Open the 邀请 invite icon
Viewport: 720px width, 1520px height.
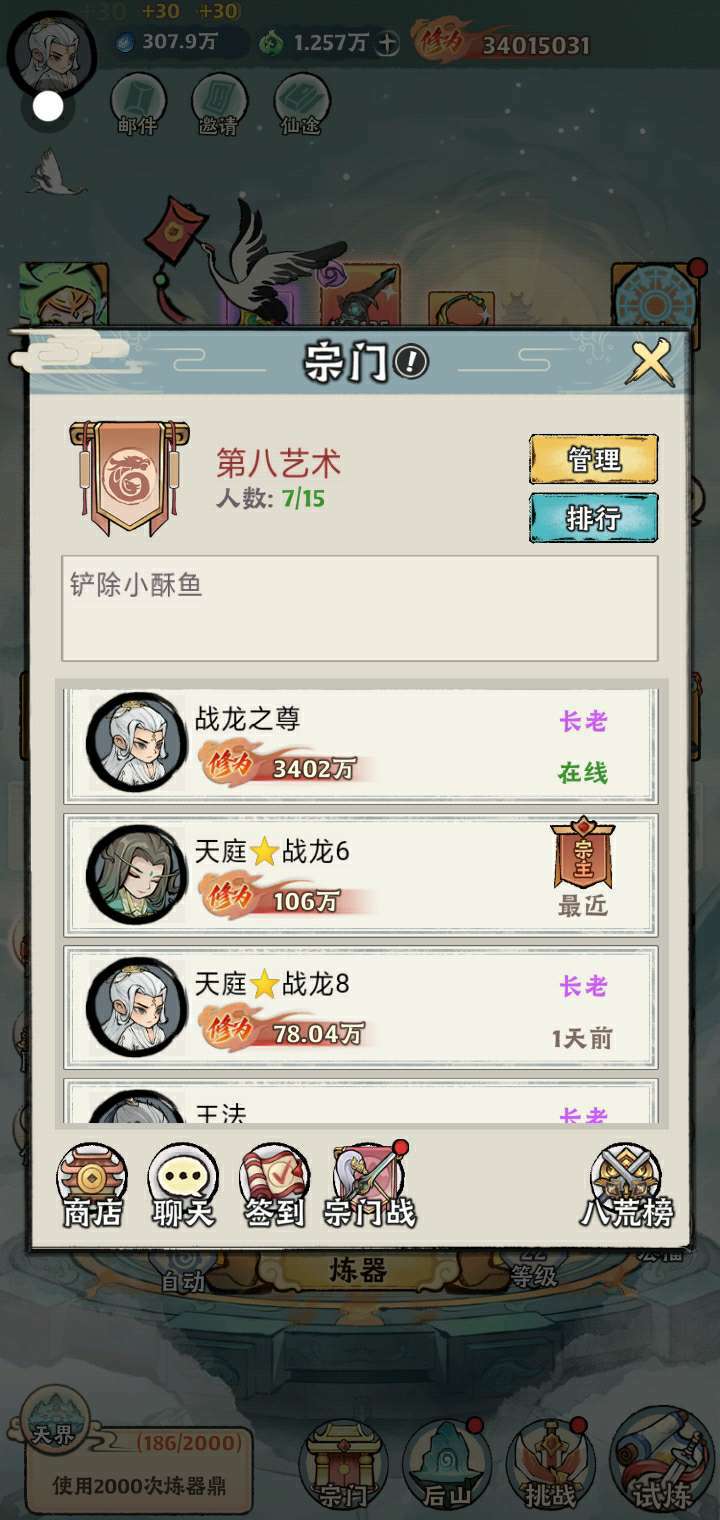220,104
